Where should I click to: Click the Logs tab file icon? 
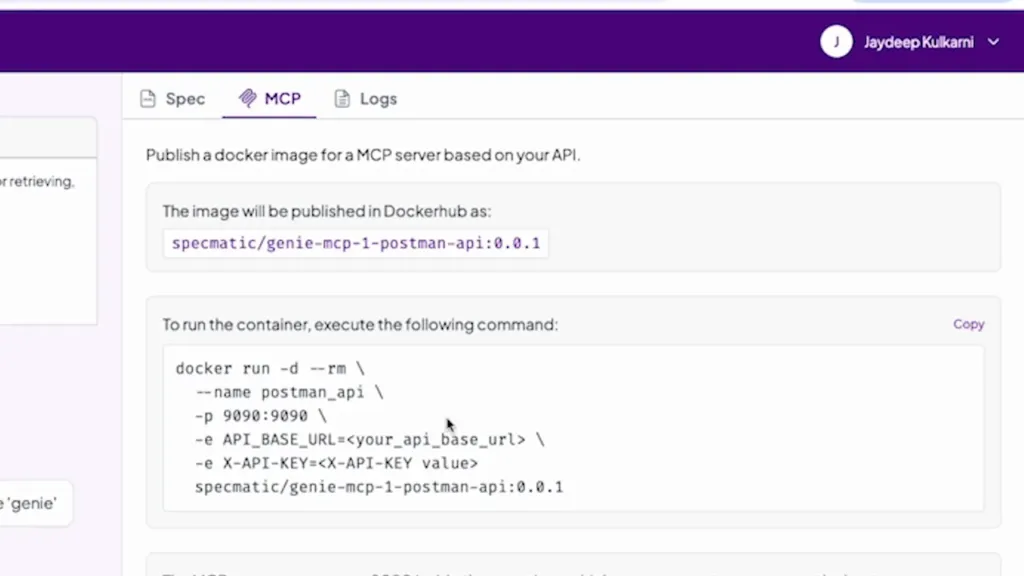tap(342, 99)
